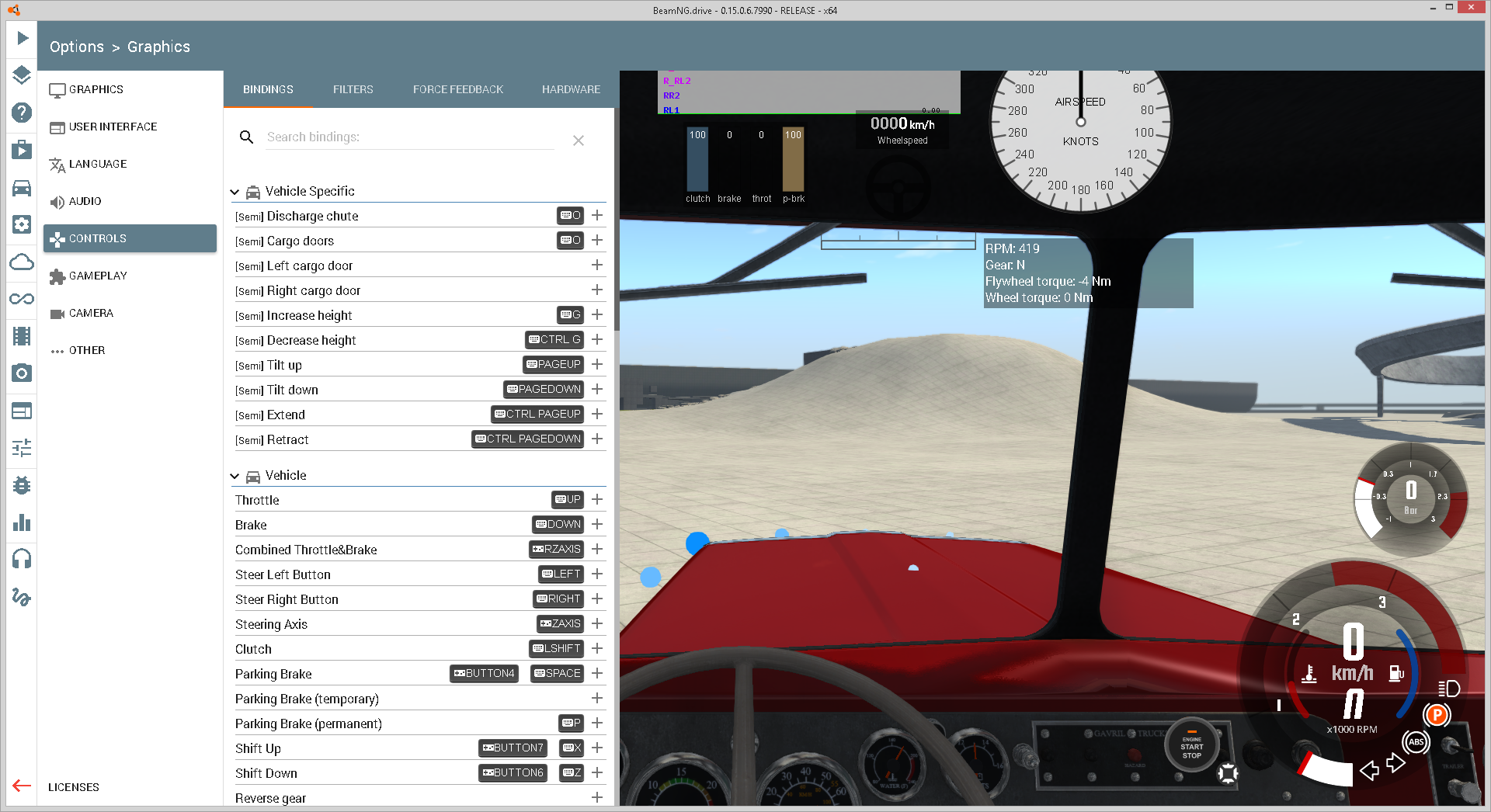Image resolution: width=1491 pixels, height=812 pixels.
Task: Select the Controls options section
Action: pyautogui.click(x=130, y=238)
